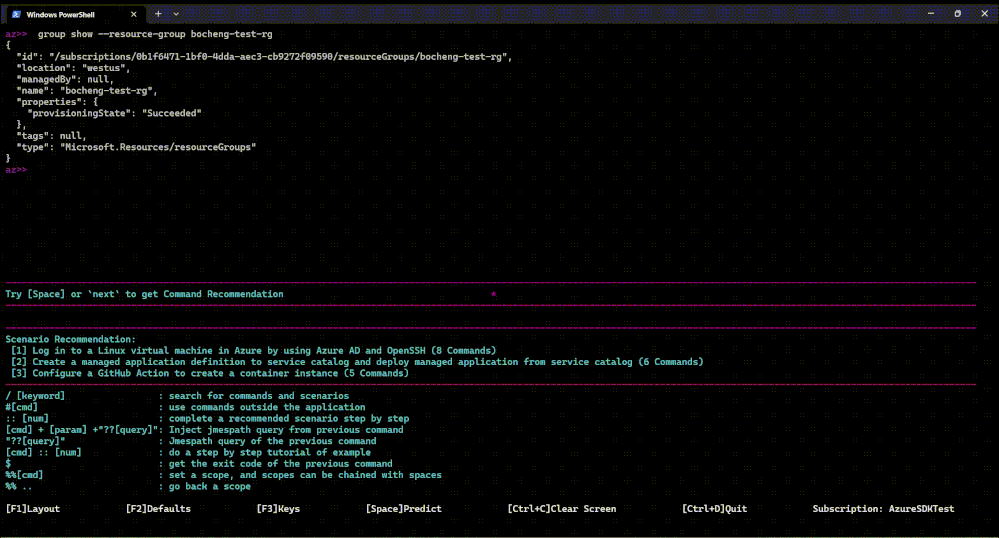Click the "managedBy": null line
Screen dimensions: 999x538
65,79
